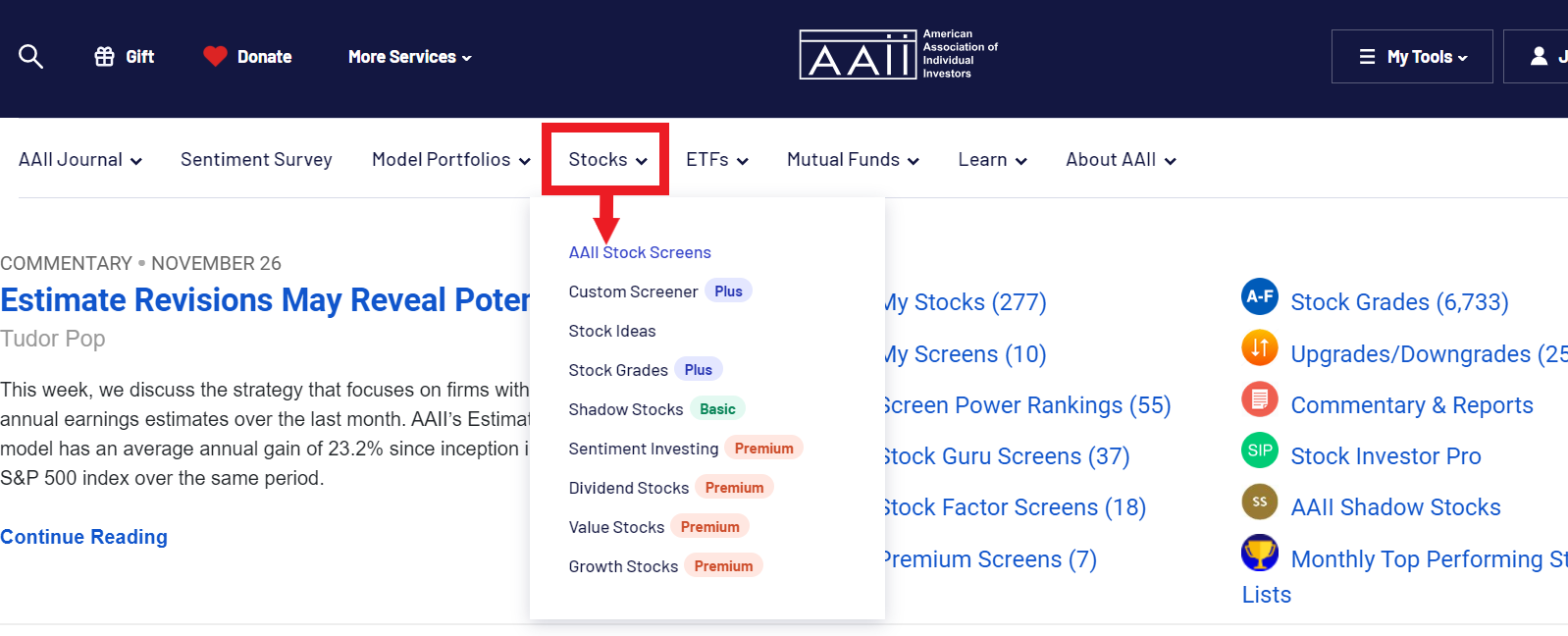Select Dividend Stocks menu entry
Viewport: 1568px width, 636px height.
point(629,488)
